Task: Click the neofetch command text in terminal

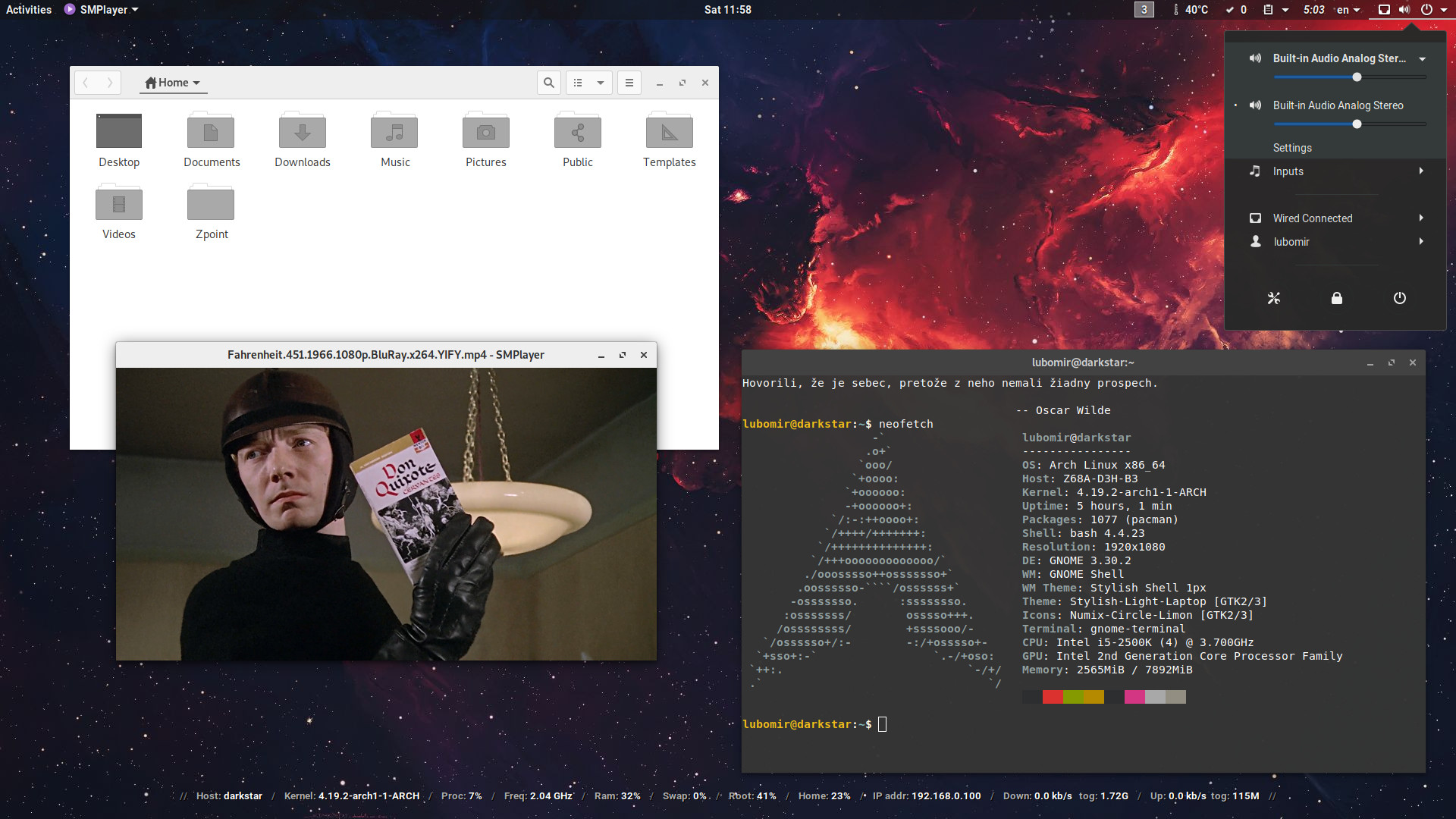Action: [906, 424]
